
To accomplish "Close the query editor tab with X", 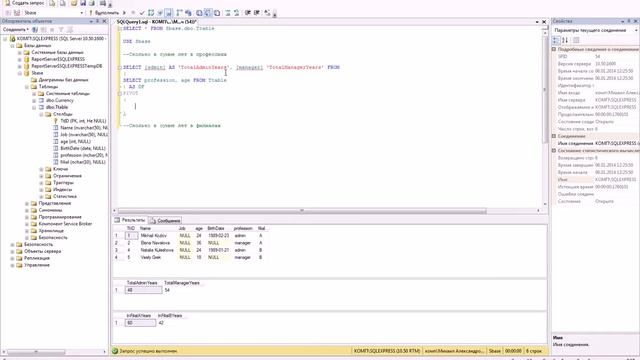I will tap(544, 22).
